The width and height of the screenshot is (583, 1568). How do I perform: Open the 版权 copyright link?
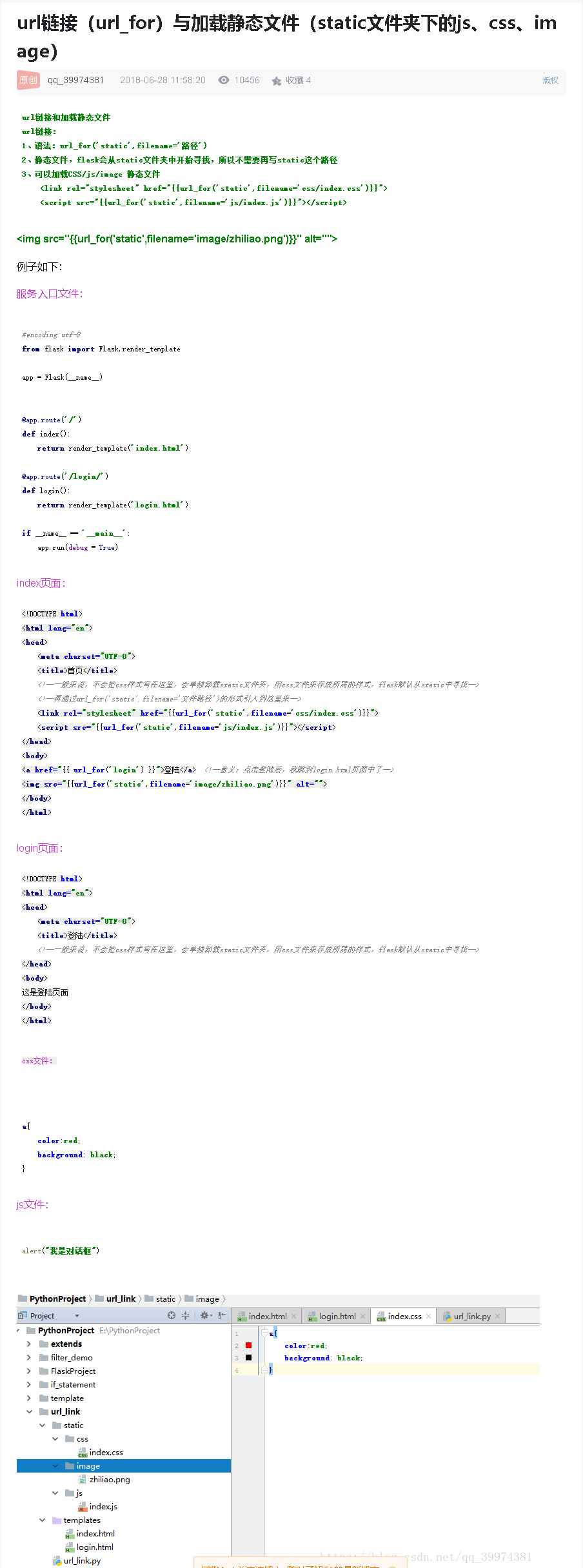point(550,80)
